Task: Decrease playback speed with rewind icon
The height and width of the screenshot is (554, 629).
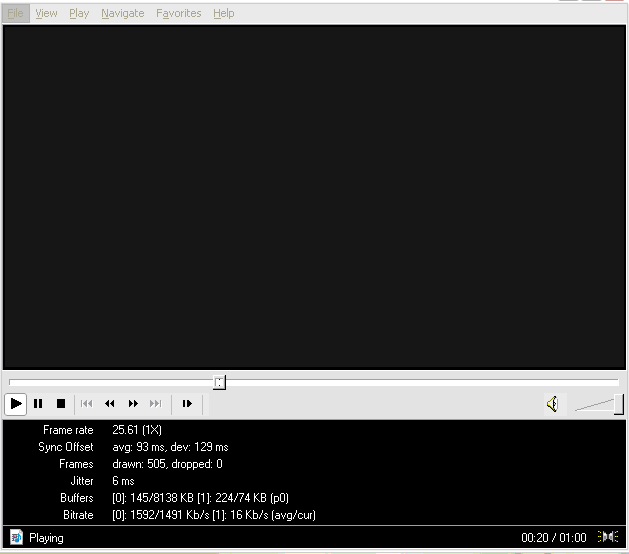Action: pos(110,404)
